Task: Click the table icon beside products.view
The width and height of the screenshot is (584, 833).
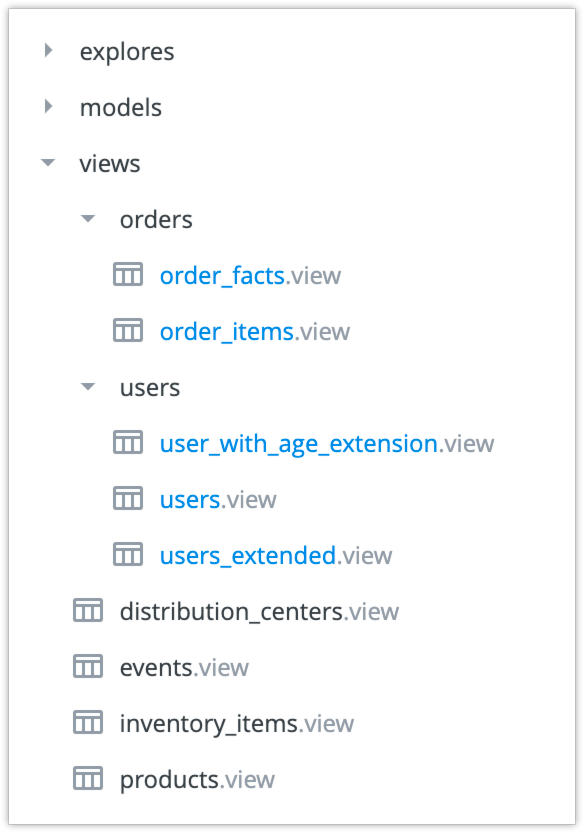Action: pyautogui.click(x=88, y=778)
